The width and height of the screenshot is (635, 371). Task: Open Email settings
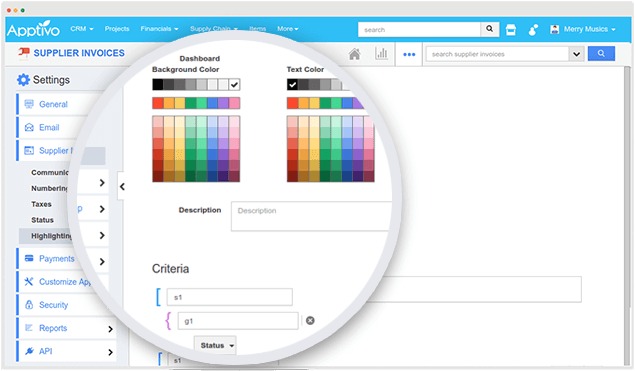49,128
